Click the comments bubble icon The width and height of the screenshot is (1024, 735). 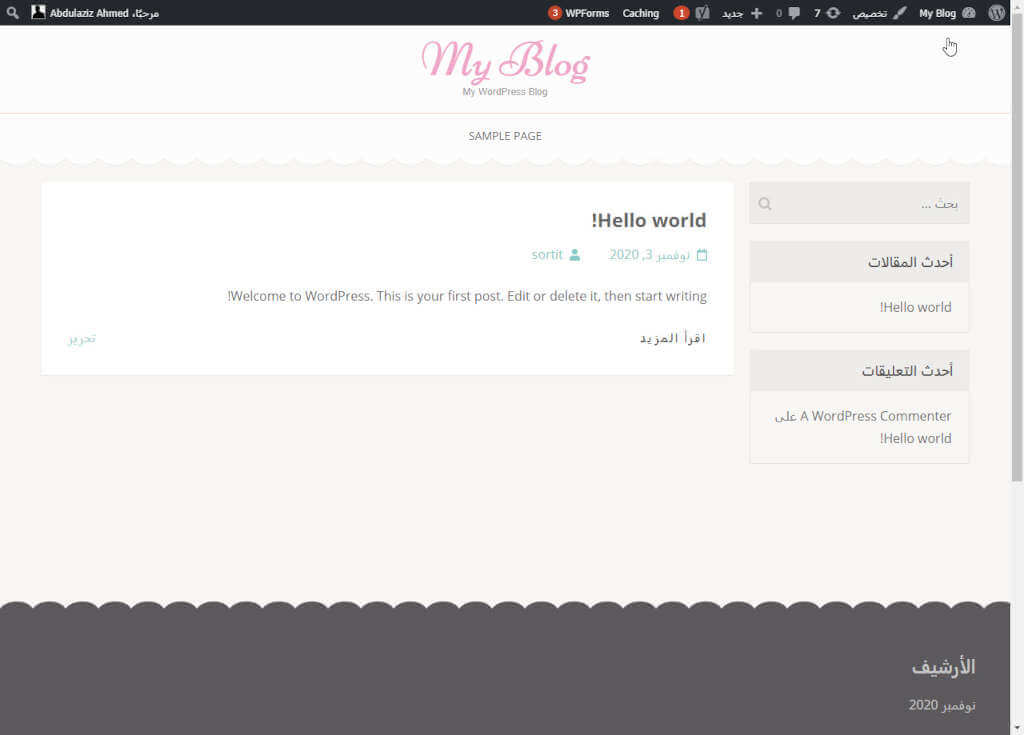[794, 12]
